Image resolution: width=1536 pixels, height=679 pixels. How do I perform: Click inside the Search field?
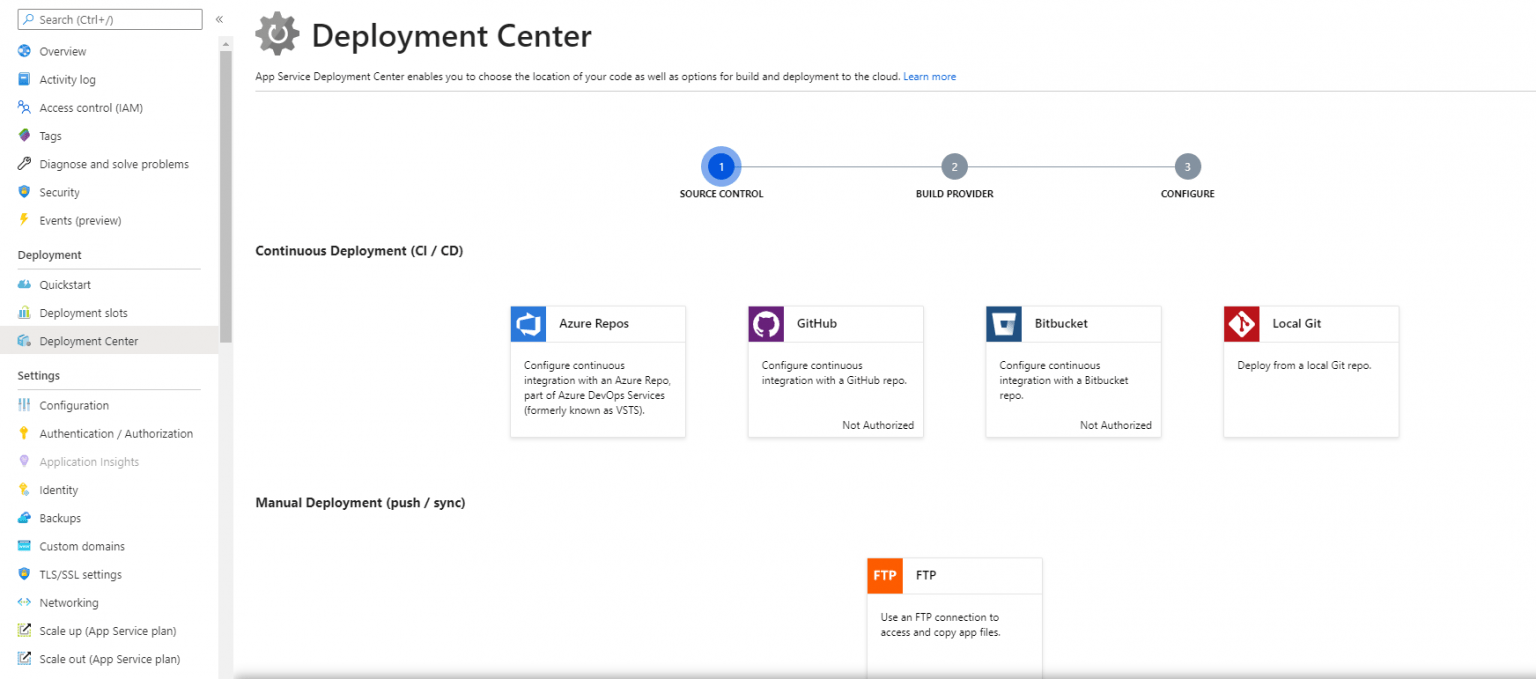108,18
